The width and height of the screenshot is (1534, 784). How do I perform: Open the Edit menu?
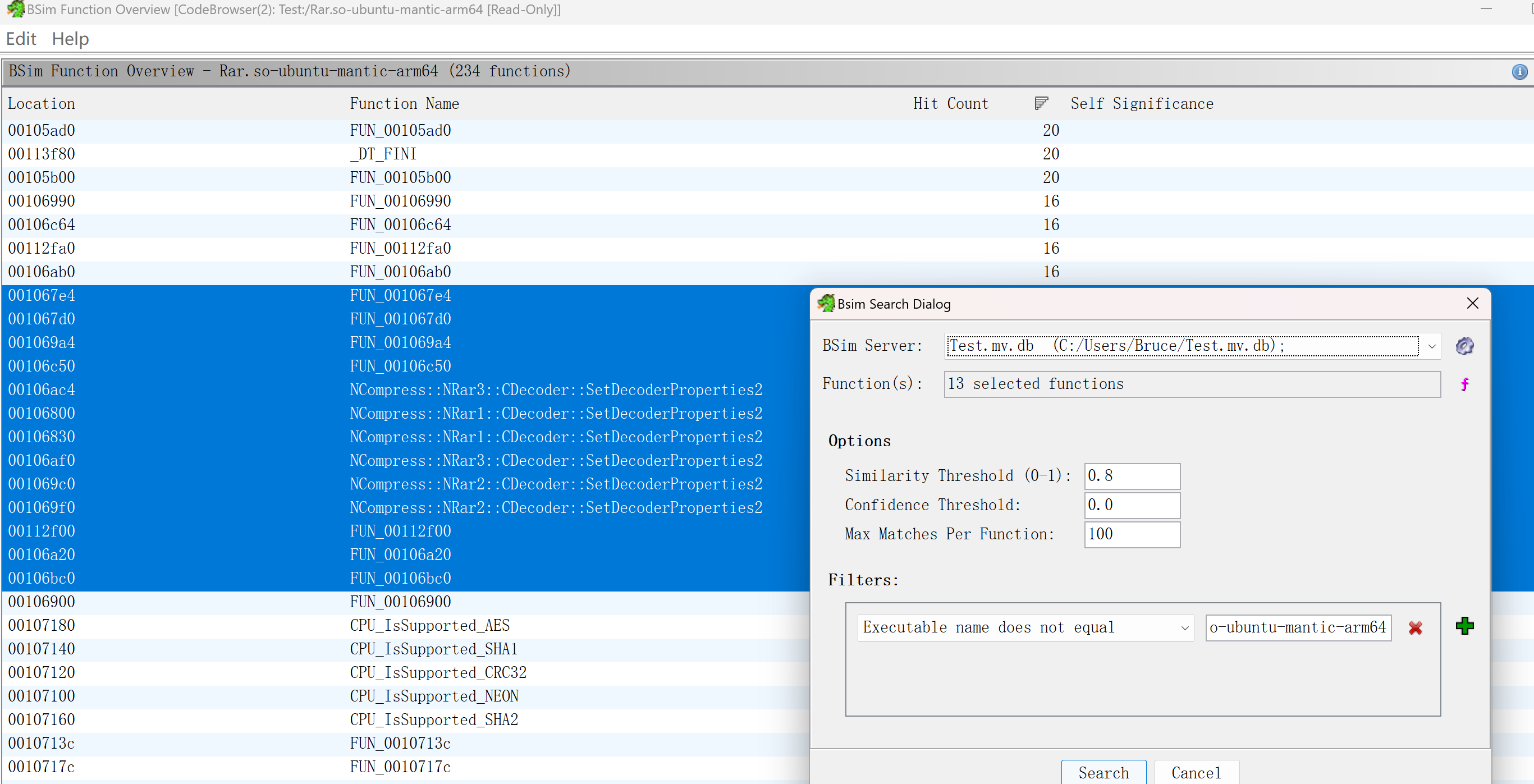[21, 39]
